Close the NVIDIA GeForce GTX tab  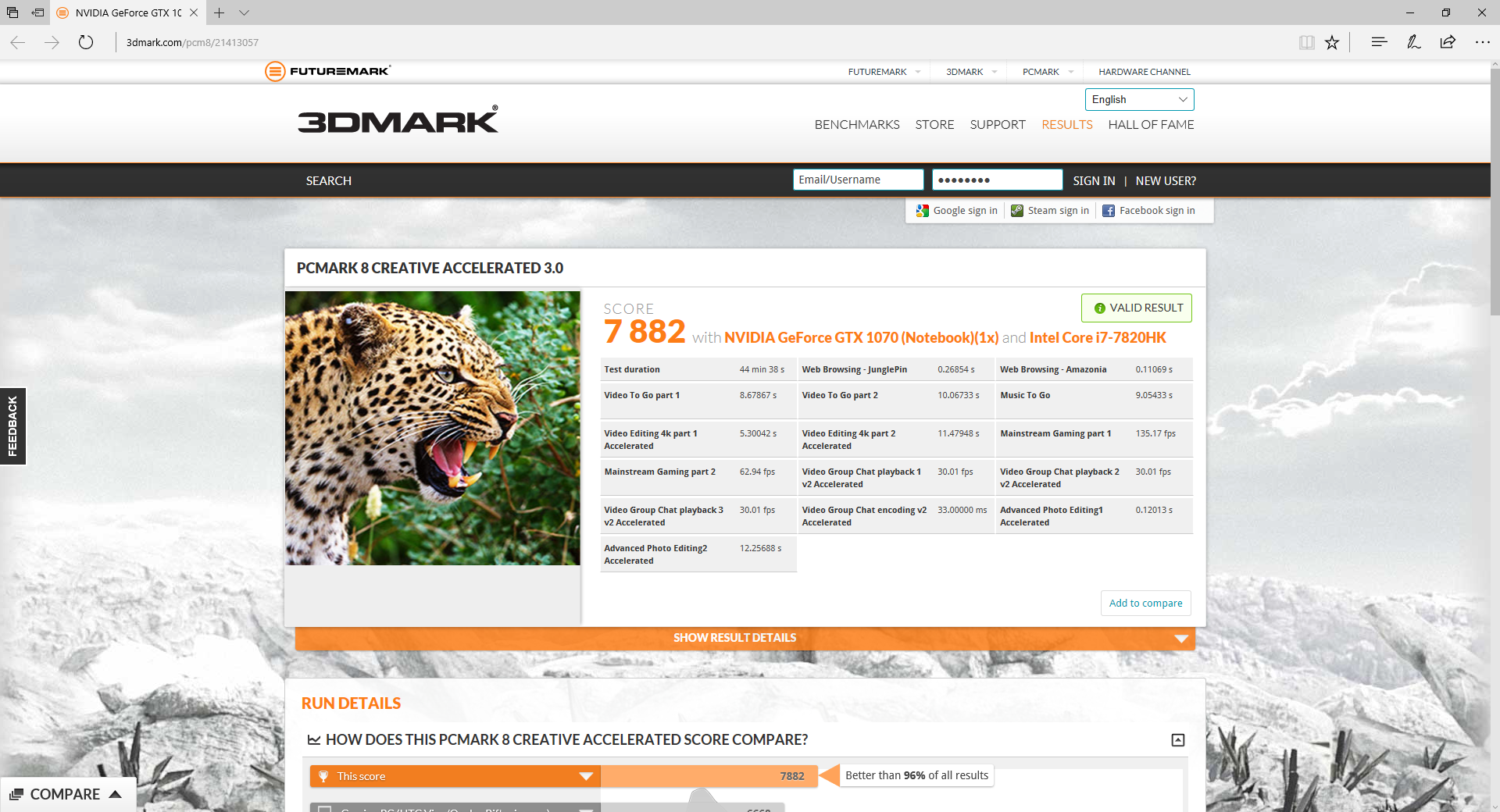click(x=194, y=12)
